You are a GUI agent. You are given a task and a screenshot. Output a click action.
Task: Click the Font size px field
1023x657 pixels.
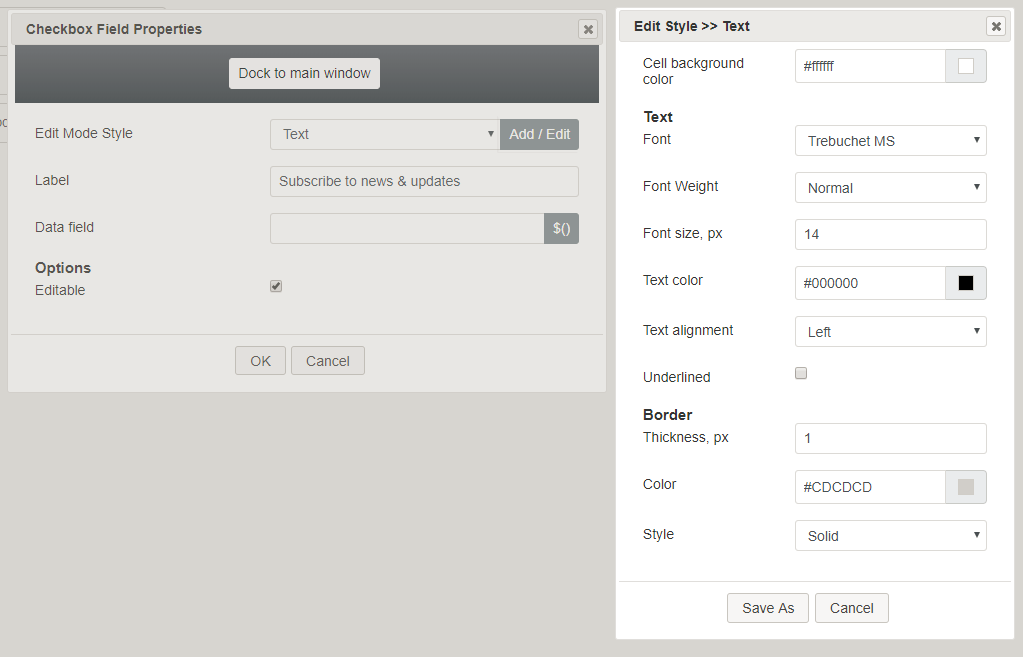pyautogui.click(x=891, y=234)
